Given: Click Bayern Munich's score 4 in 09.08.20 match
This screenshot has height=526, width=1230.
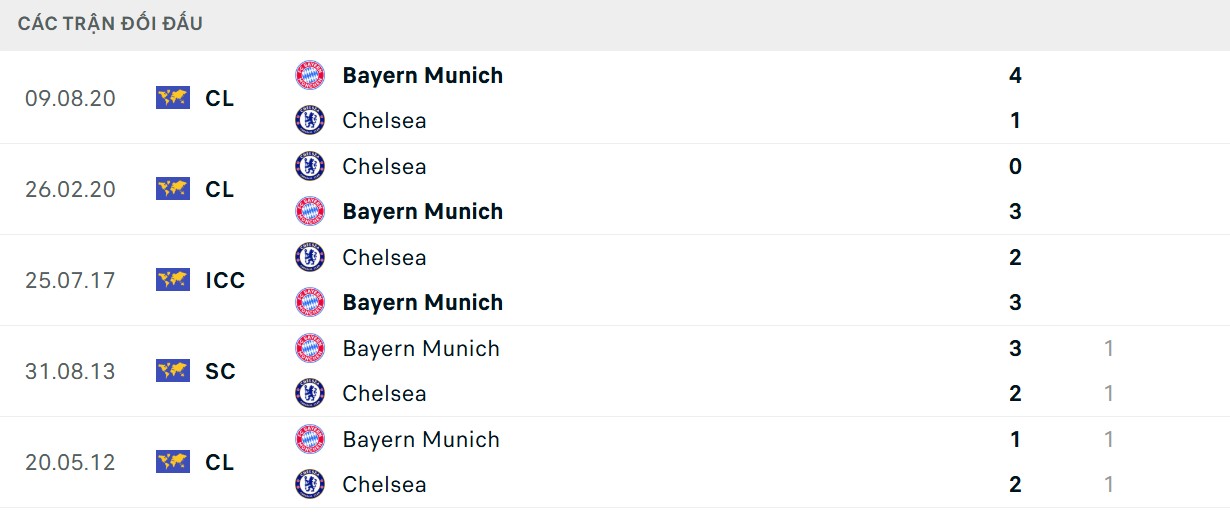Looking at the screenshot, I should (x=1015, y=75).
